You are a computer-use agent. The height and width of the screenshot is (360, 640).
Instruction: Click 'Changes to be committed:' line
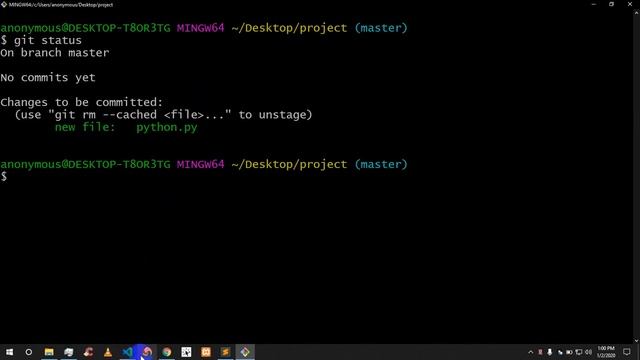click(82, 102)
